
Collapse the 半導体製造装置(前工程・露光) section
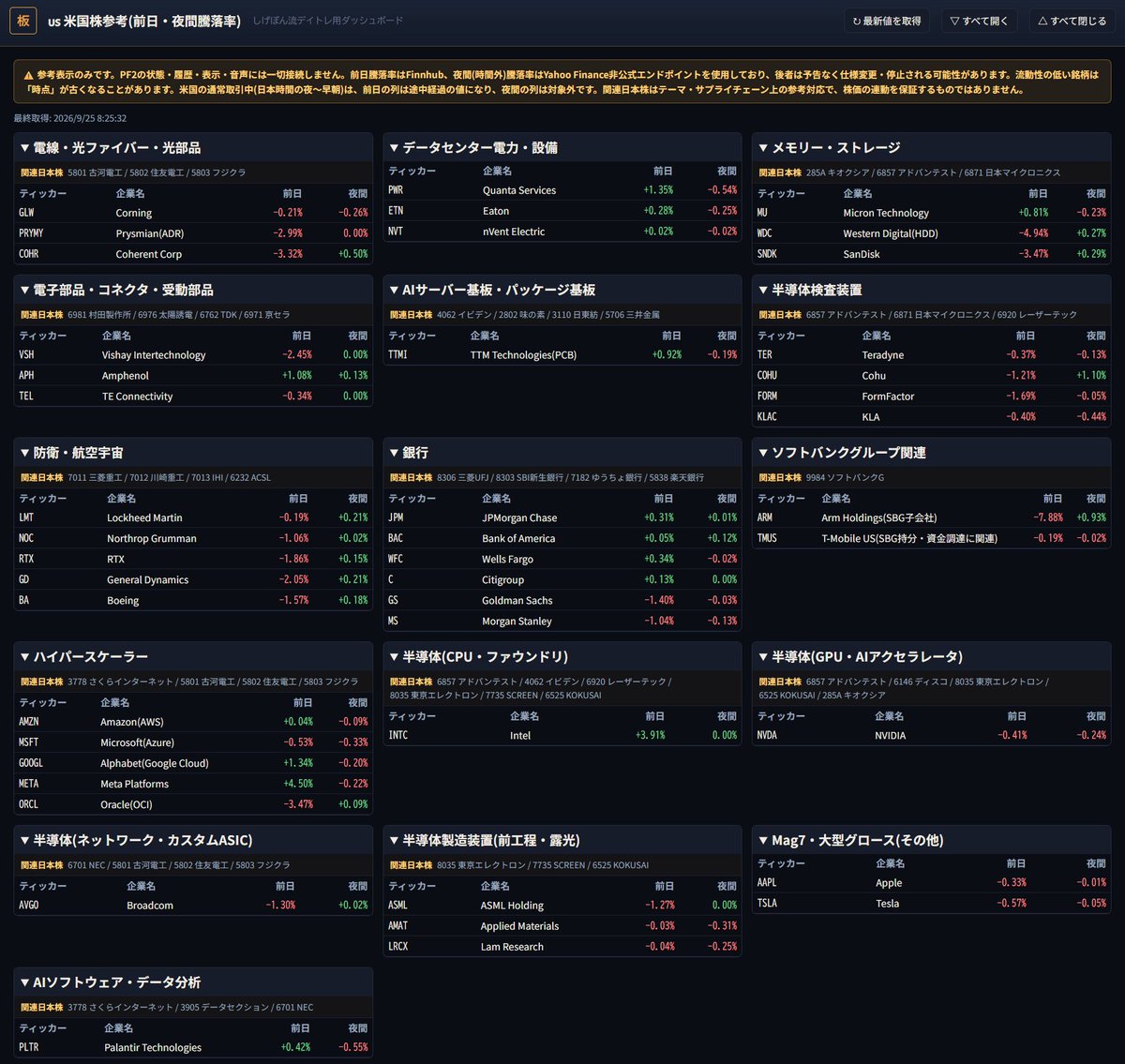pyautogui.click(x=562, y=841)
